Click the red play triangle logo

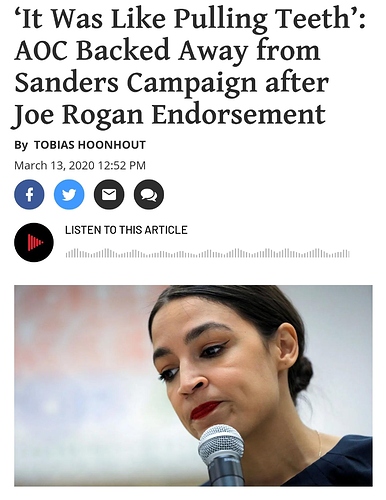point(35,242)
